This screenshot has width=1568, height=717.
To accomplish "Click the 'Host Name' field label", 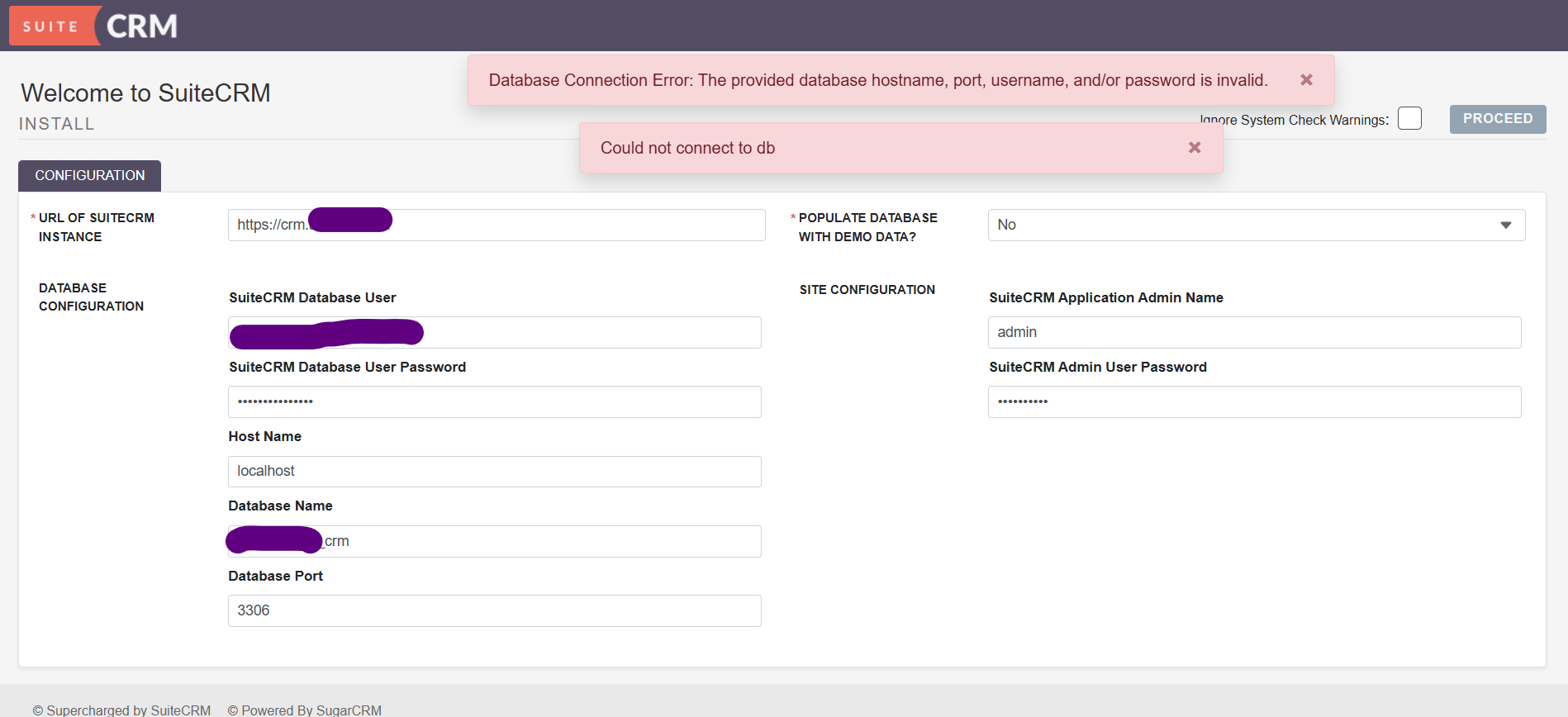I will pyautogui.click(x=264, y=436).
